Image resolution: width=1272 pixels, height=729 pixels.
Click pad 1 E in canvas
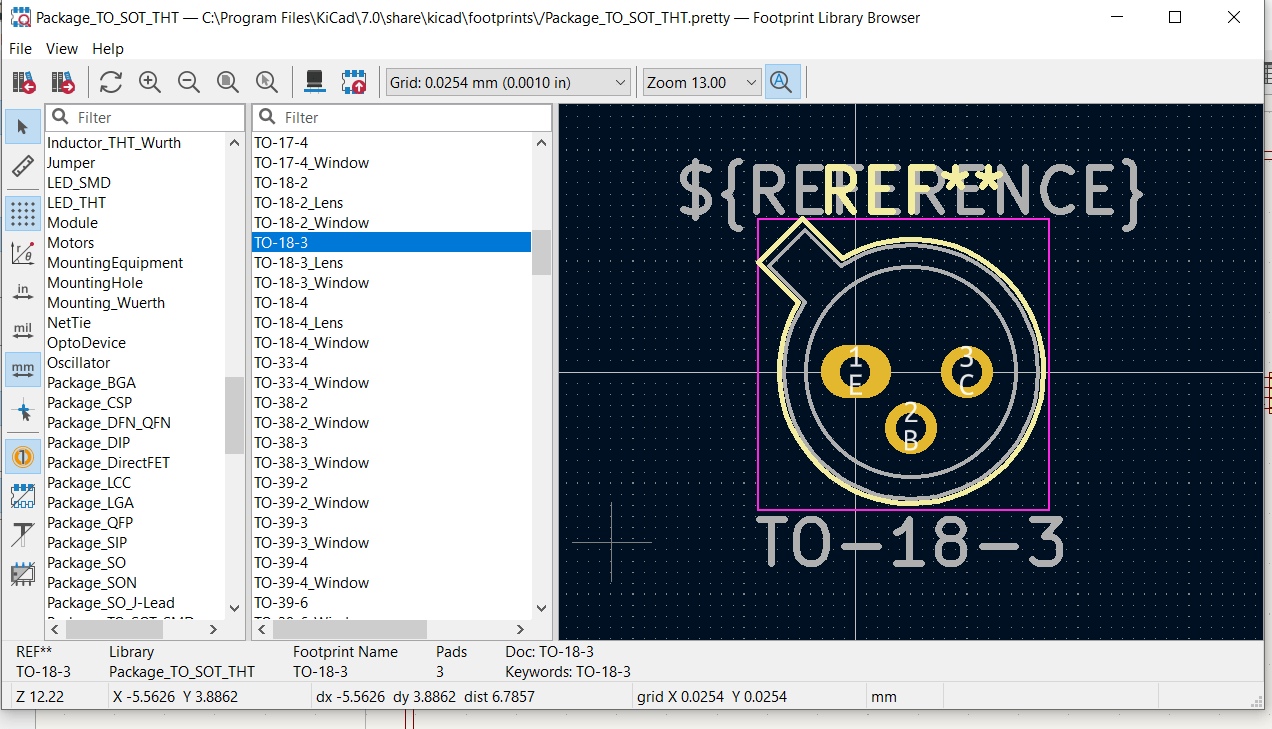tap(855, 372)
